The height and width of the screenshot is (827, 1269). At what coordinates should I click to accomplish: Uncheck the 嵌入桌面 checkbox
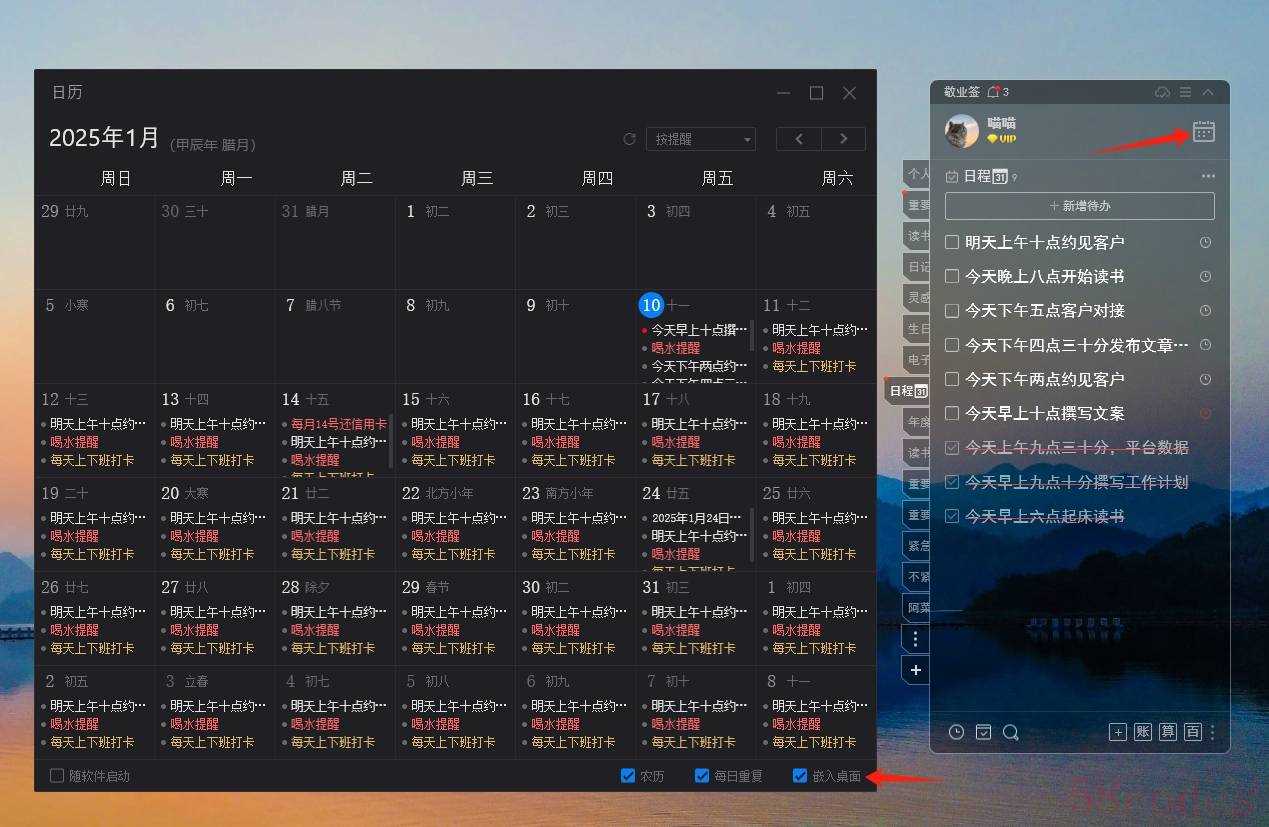(x=799, y=775)
